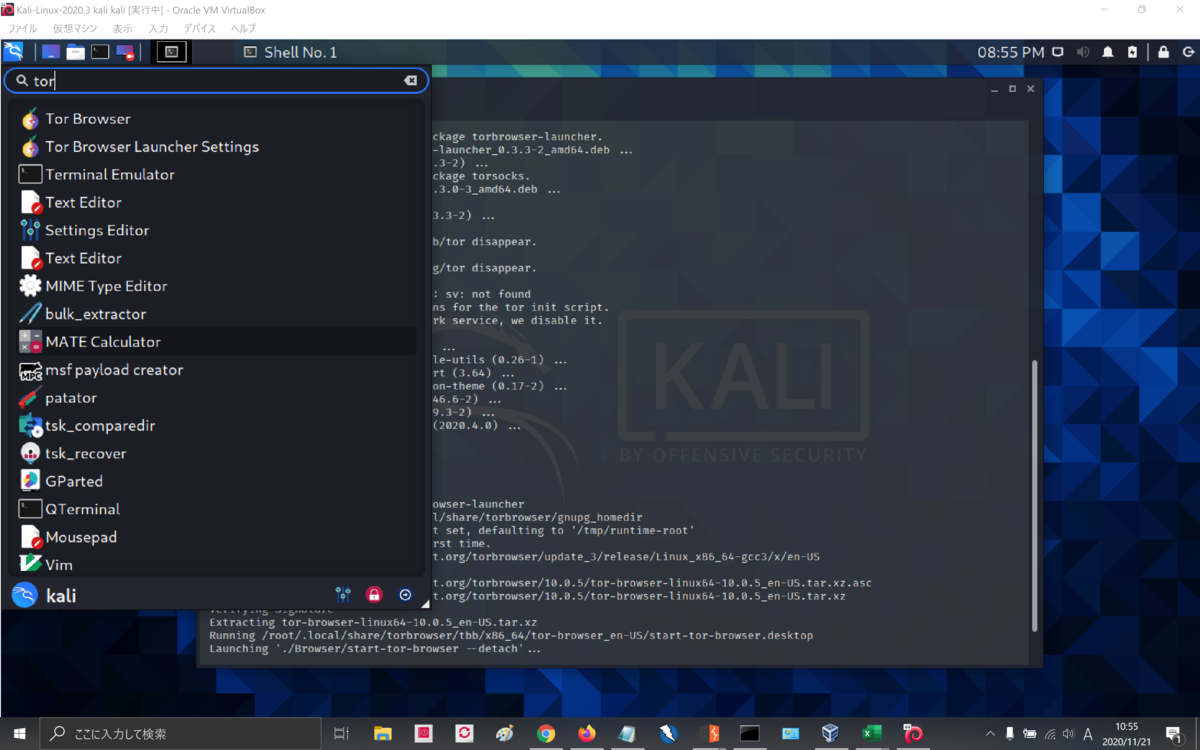Image resolution: width=1200 pixels, height=750 pixels.
Task: Click the logout icon in top panel
Action: pyautogui.click(x=1187, y=52)
